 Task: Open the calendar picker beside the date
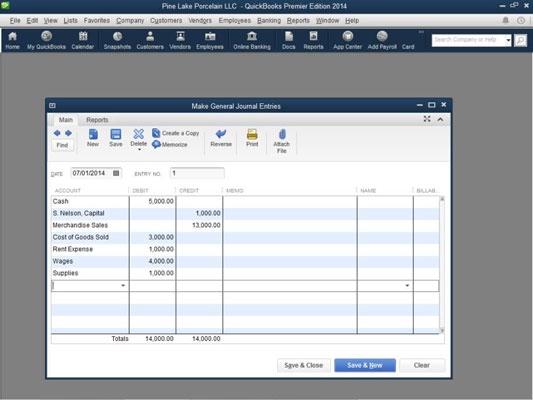116,173
